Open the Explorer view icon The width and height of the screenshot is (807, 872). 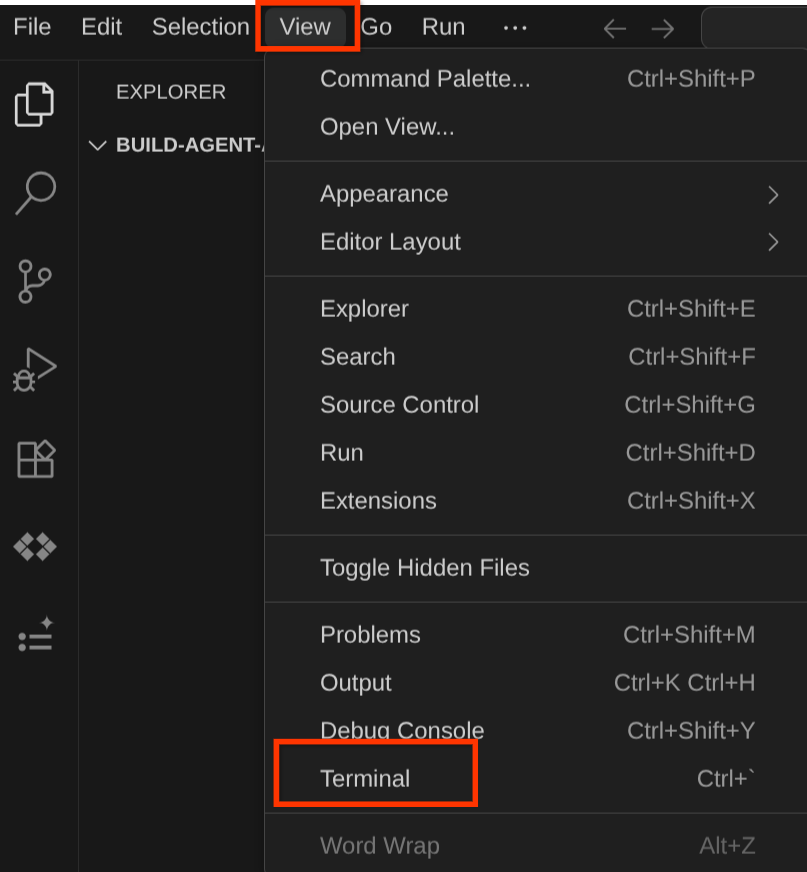[x=36, y=104]
